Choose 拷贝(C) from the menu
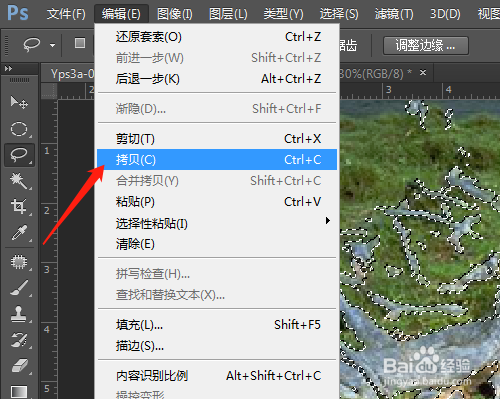Viewport: 500px width, 399px height. click(x=217, y=160)
